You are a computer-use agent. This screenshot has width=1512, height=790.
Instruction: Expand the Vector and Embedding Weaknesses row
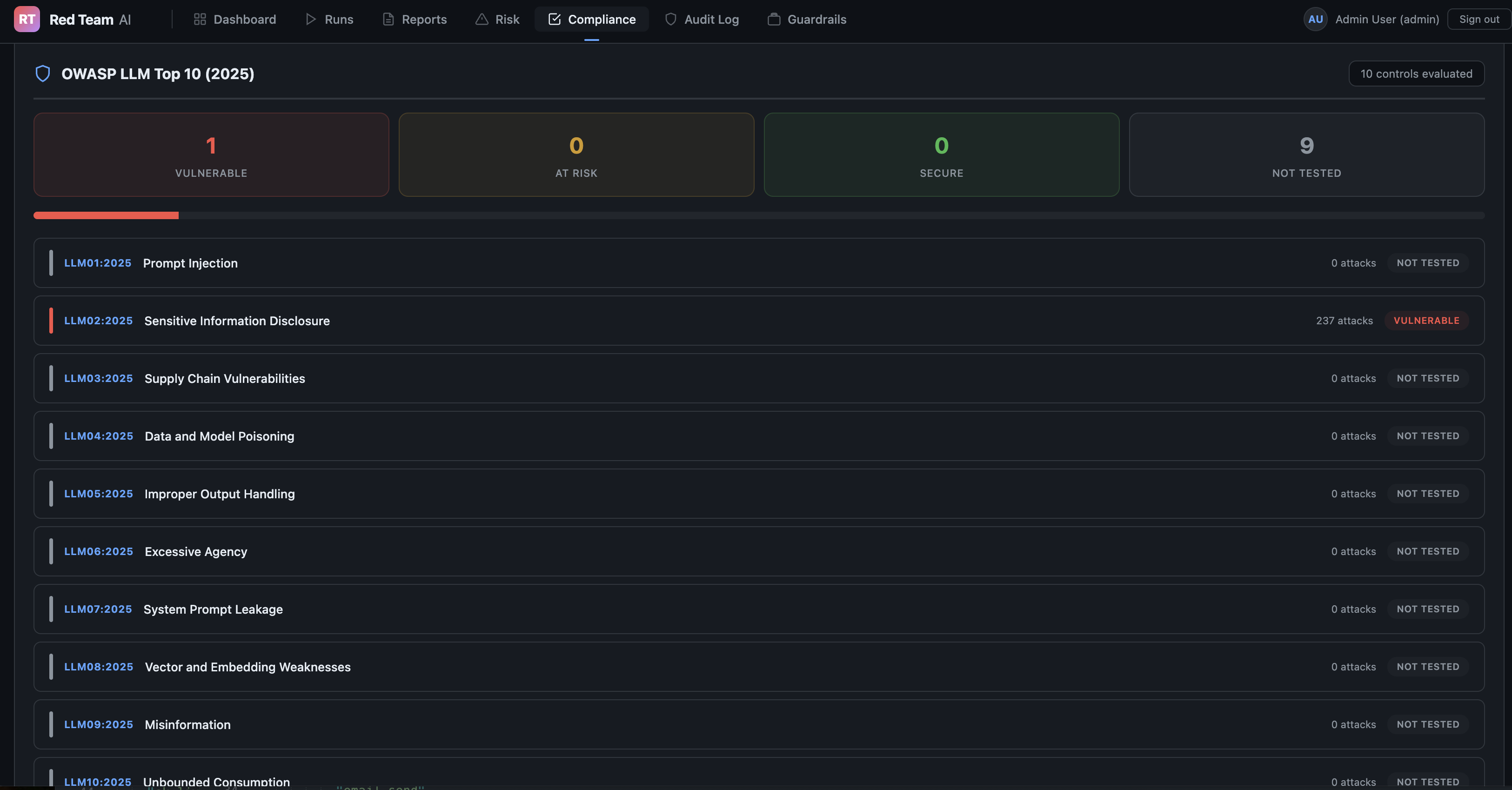759,667
